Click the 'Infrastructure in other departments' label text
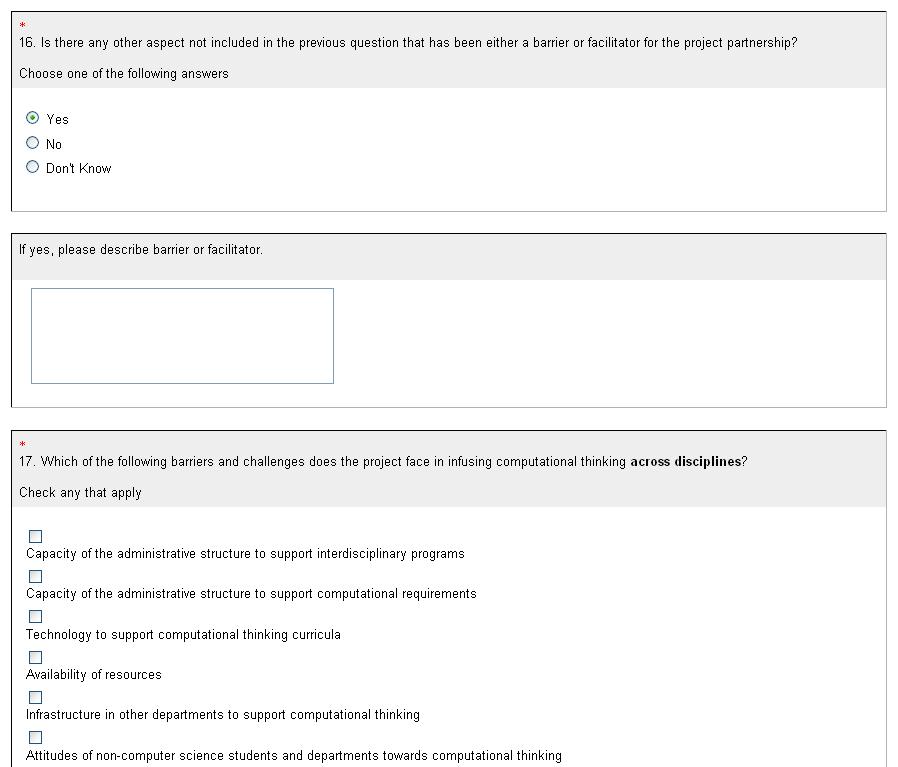This screenshot has height=767, width=898. 223,715
